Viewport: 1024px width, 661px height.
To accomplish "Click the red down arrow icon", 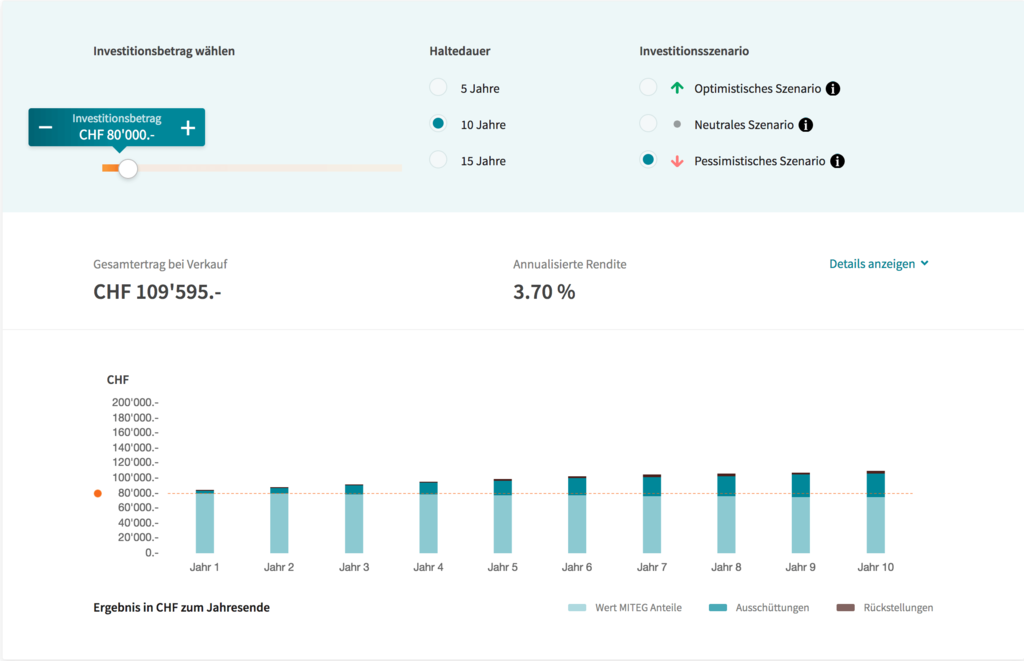I will point(677,161).
